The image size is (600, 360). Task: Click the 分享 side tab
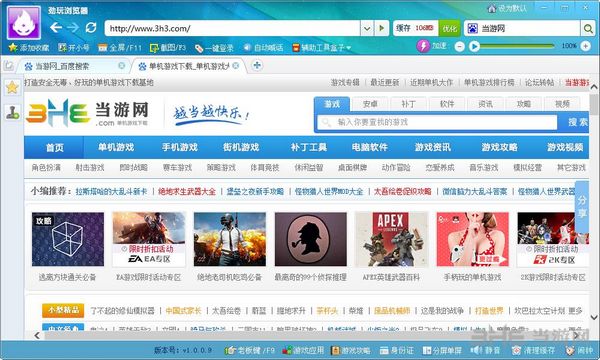coord(582,207)
